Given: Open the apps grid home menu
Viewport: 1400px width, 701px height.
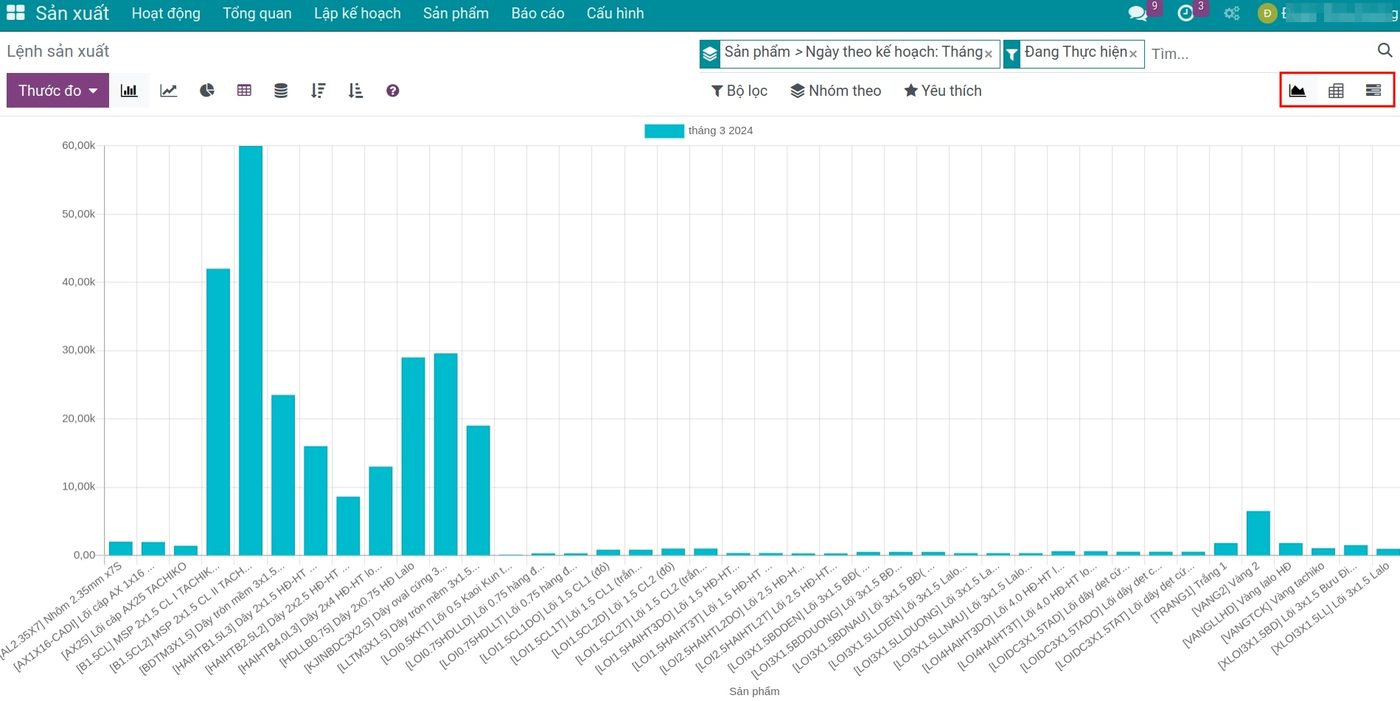Looking at the screenshot, I should pyautogui.click(x=15, y=13).
